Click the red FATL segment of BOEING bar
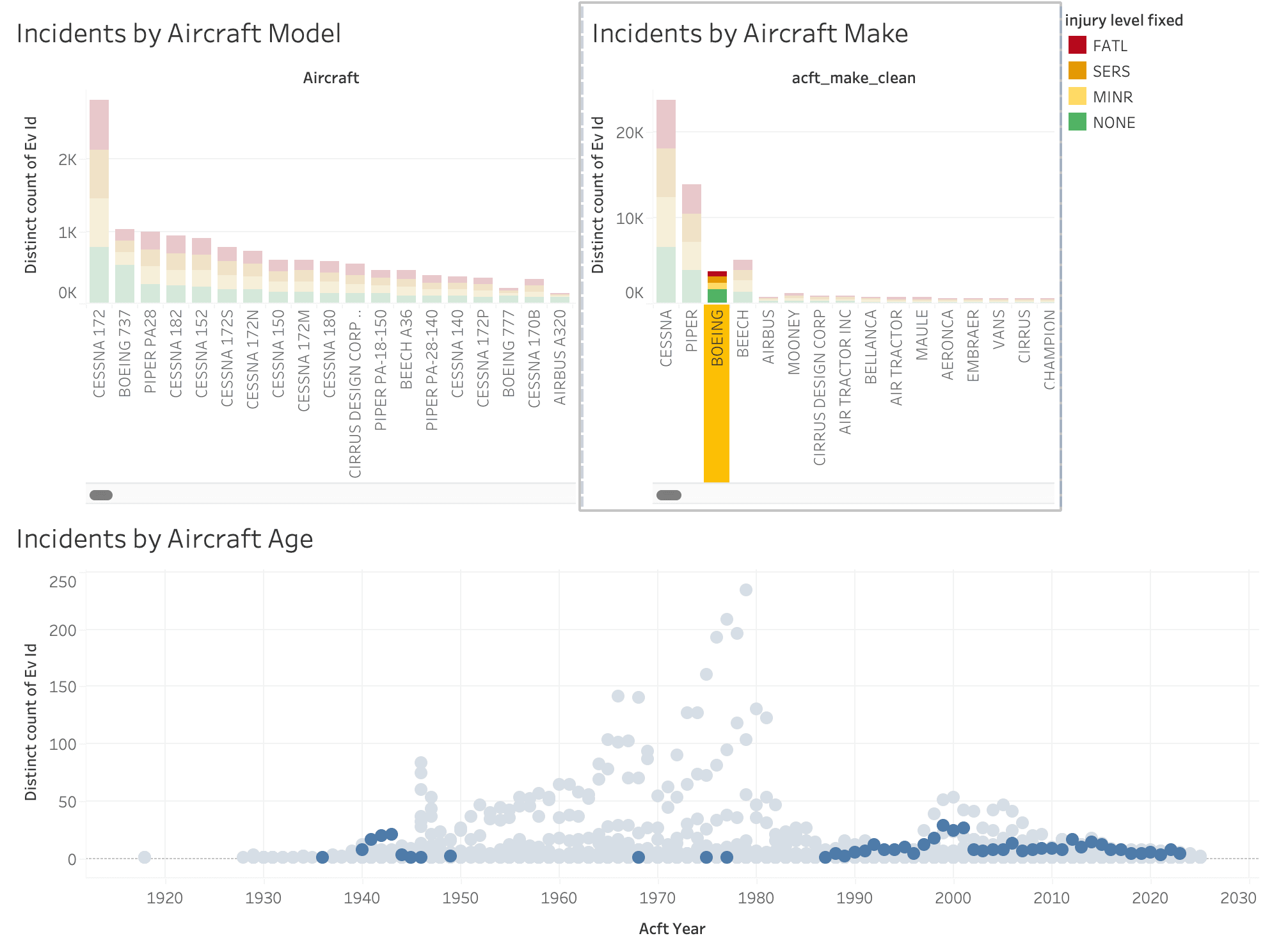This screenshot has width=1272, height=952. tap(717, 274)
